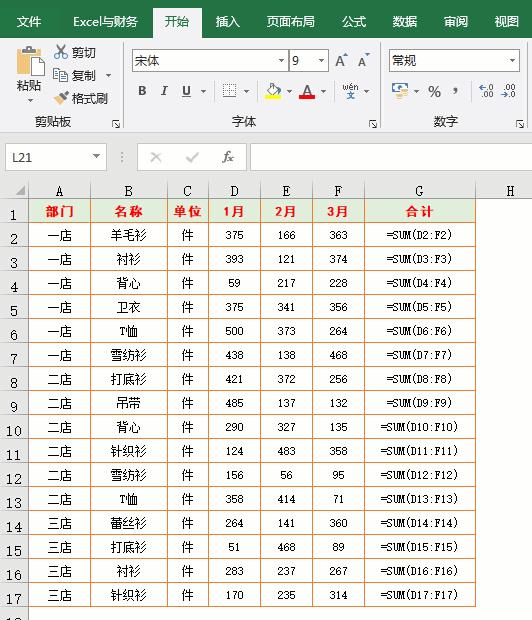
Task: Switch to the 插入 tab
Action: click(228, 22)
